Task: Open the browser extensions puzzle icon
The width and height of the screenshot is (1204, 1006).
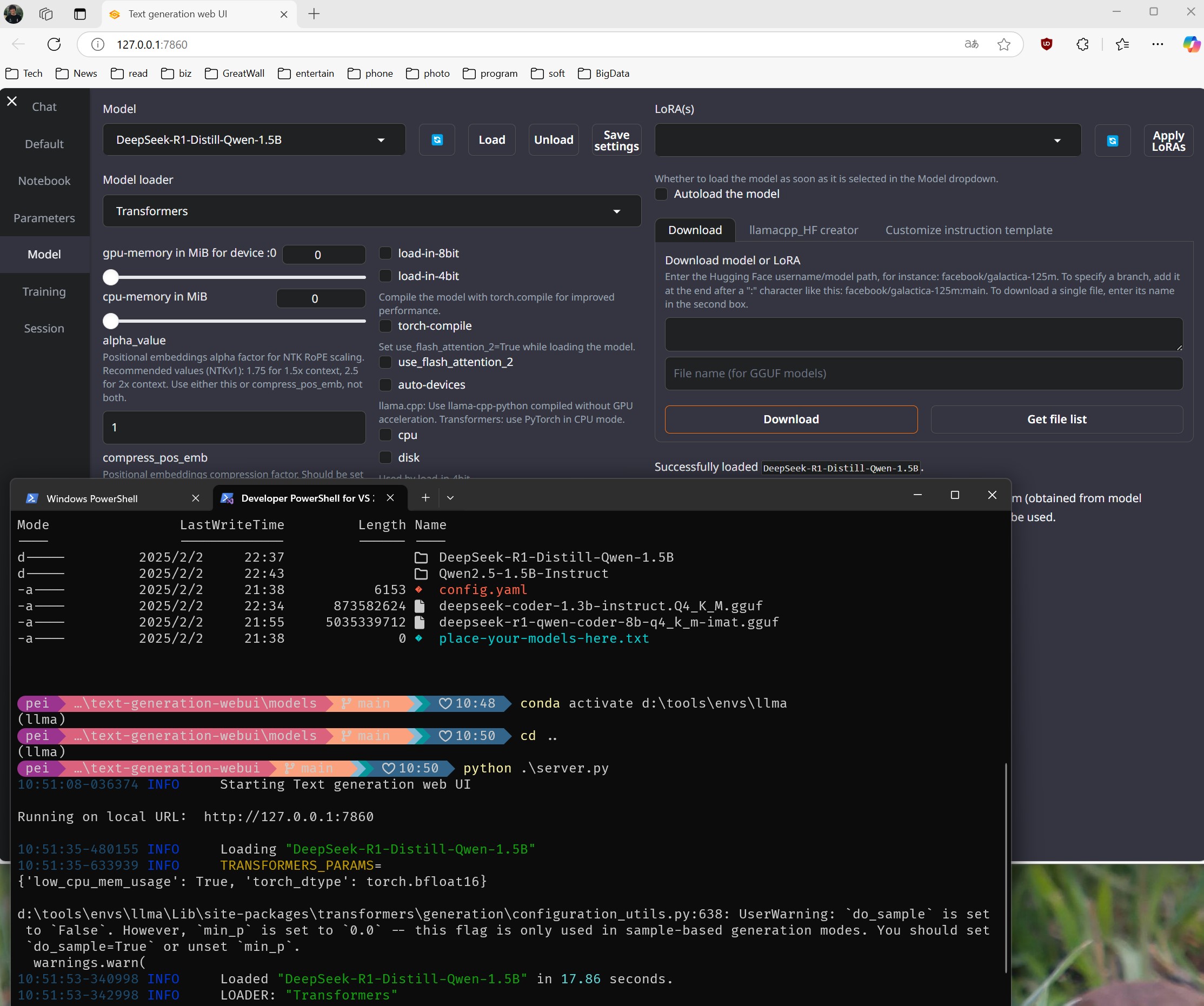Action: point(1082,44)
